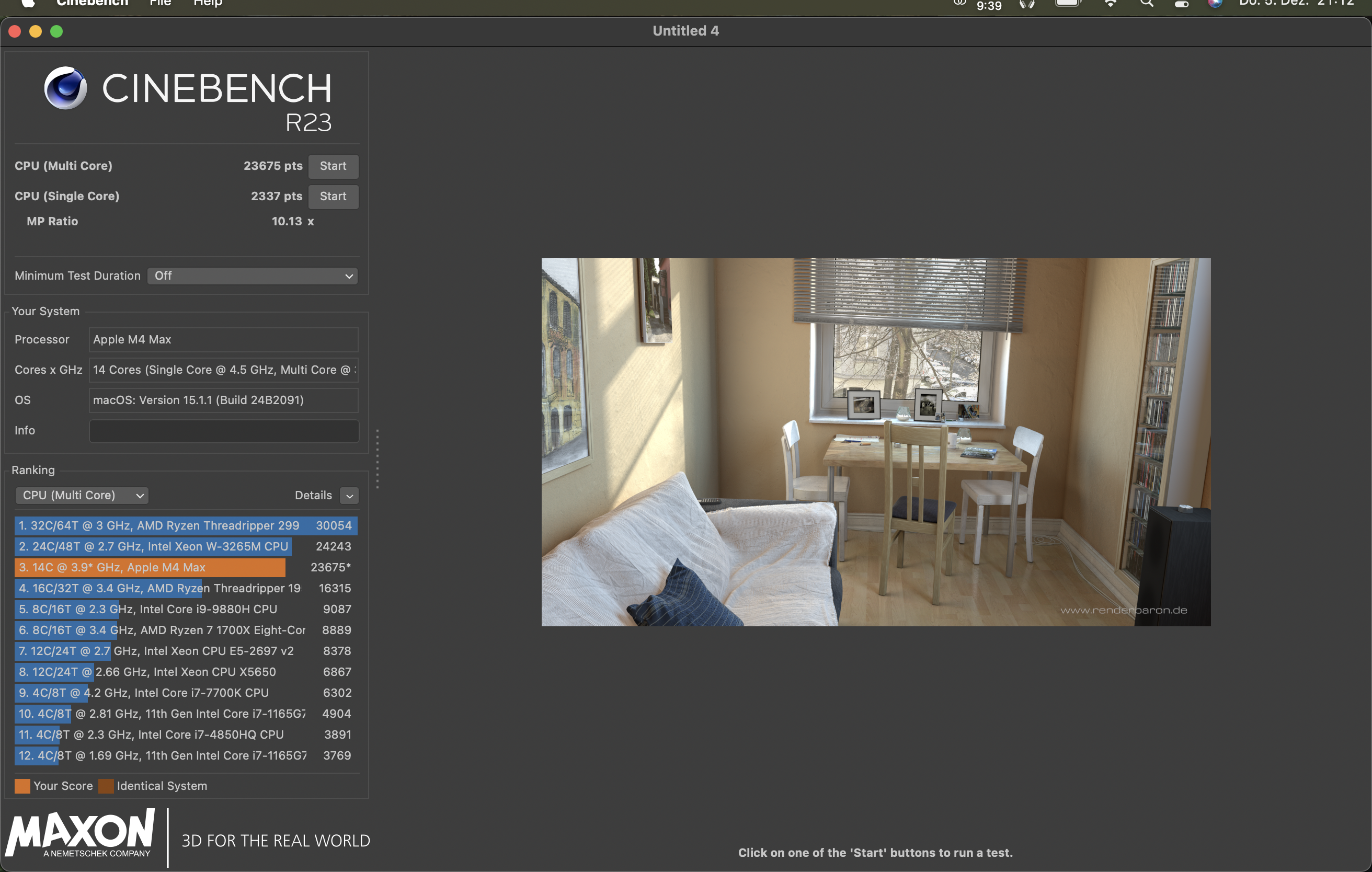This screenshot has width=1372, height=872.
Task: Start the CPU Single Core benchmark test
Action: tap(333, 196)
